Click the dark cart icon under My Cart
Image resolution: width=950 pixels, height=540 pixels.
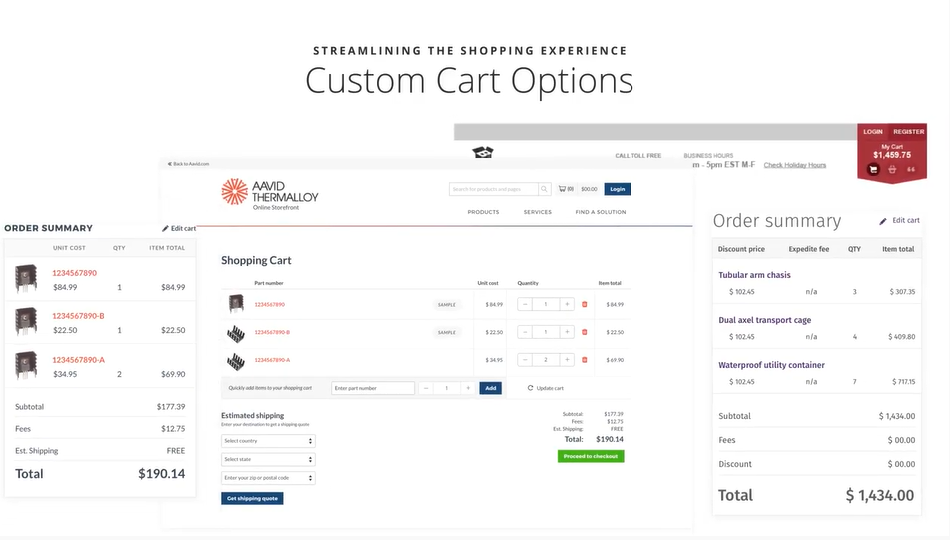873,169
